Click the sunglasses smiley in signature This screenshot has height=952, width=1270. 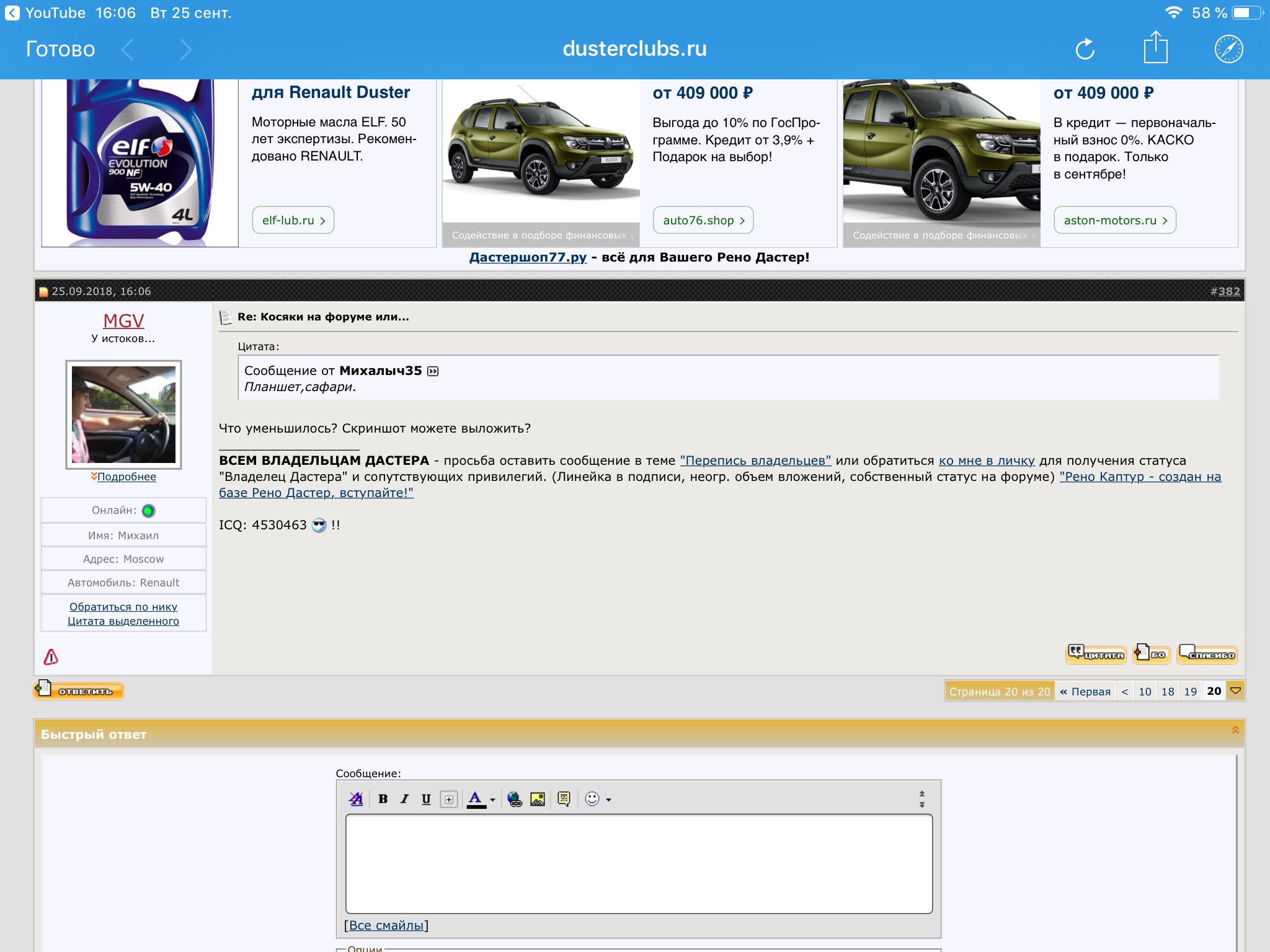[x=319, y=525]
